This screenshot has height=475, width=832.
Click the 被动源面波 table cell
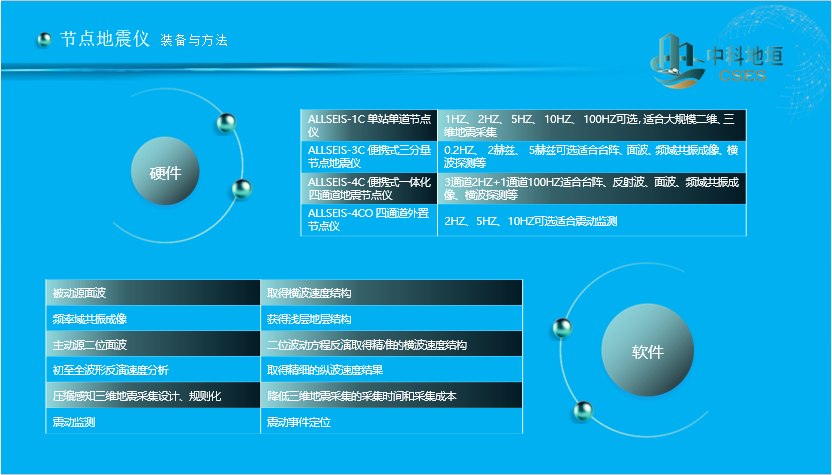pos(153,293)
